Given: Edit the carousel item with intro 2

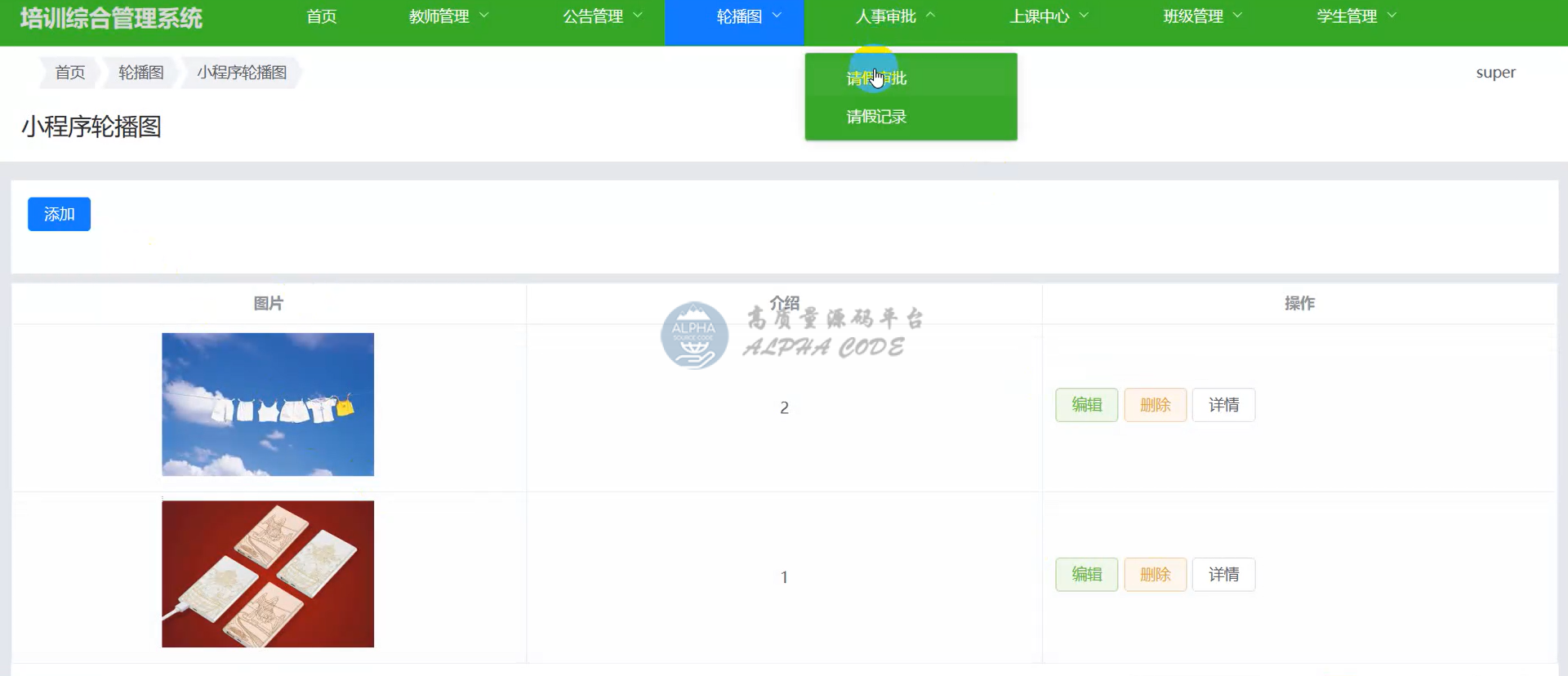Looking at the screenshot, I should 1086,405.
